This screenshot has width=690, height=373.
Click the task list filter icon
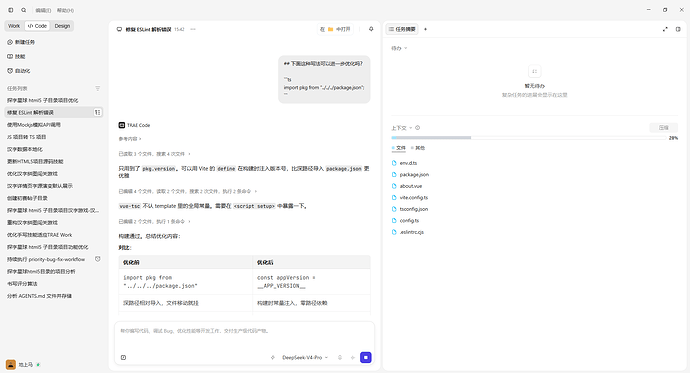coord(98,88)
